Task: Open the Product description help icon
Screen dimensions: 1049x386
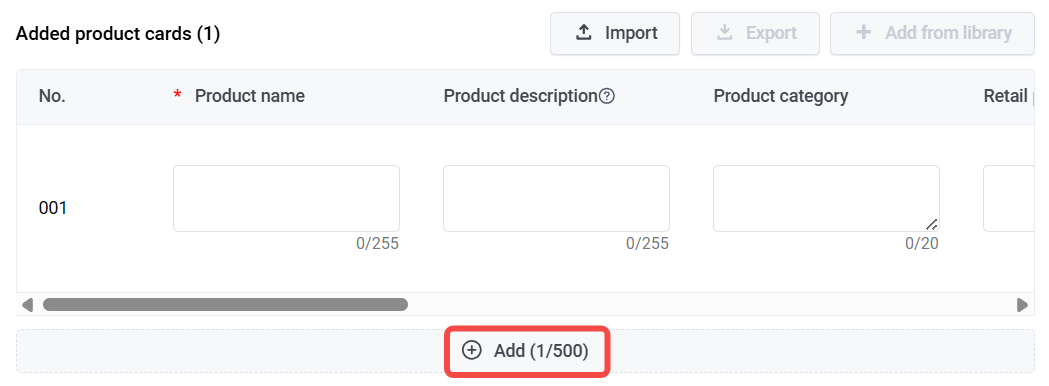Action: pos(607,96)
